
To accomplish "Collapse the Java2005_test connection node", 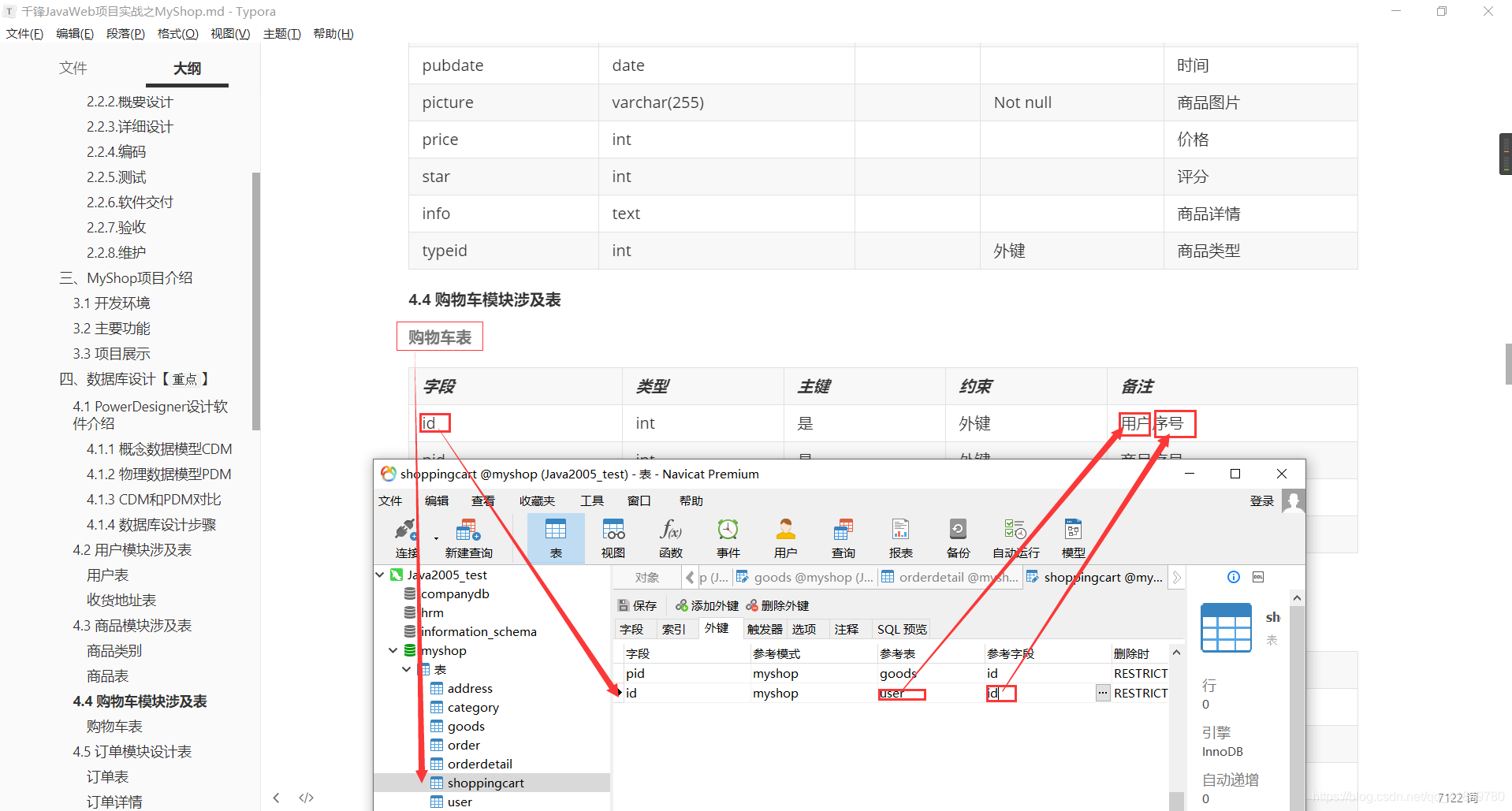I will pyautogui.click(x=381, y=575).
